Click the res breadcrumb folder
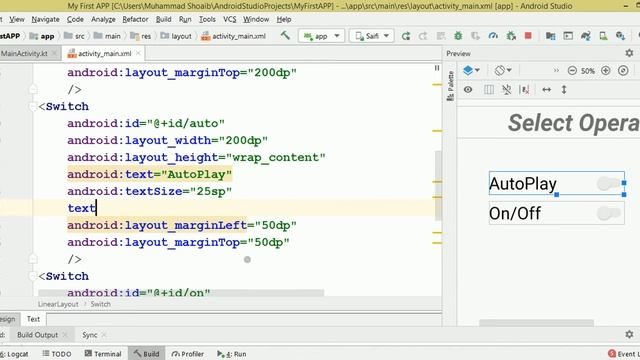This screenshot has width=640, height=360. click(x=141, y=36)
